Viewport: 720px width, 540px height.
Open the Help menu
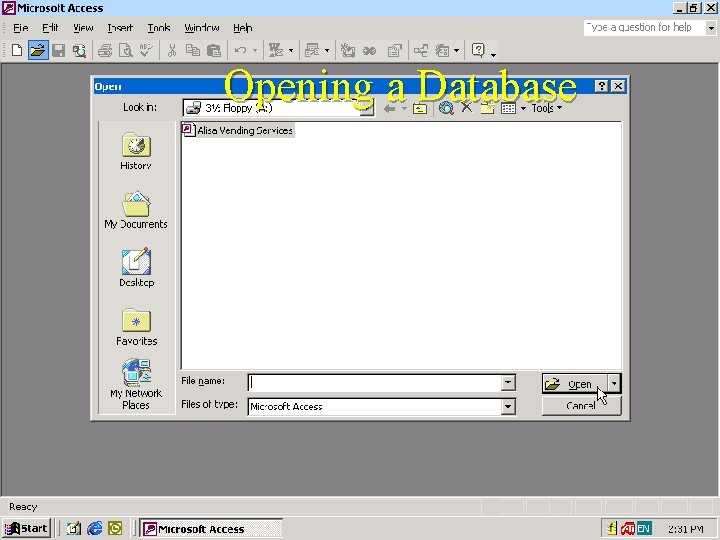point(242,28)
